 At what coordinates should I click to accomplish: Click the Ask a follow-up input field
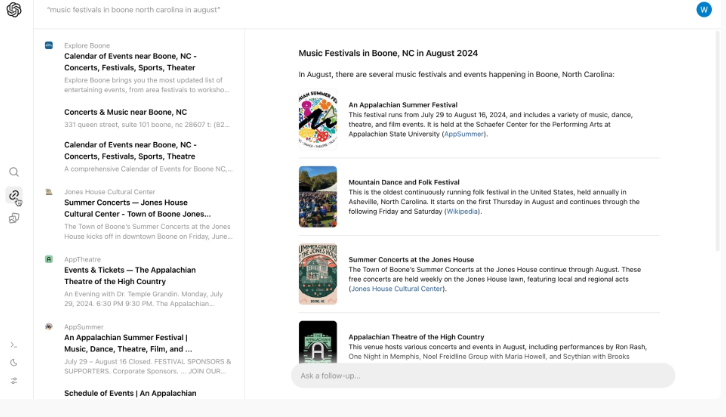(482, 375)
